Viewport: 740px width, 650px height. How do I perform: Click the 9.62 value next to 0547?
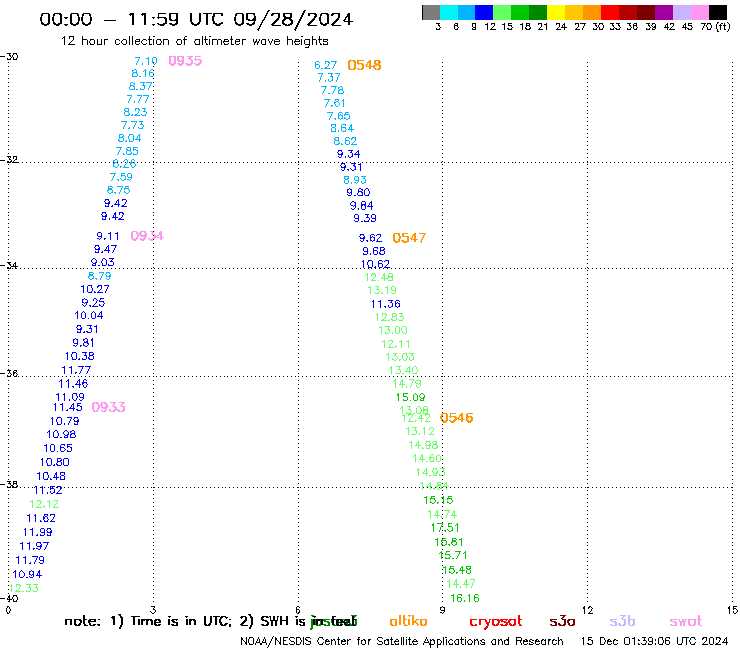370,238
